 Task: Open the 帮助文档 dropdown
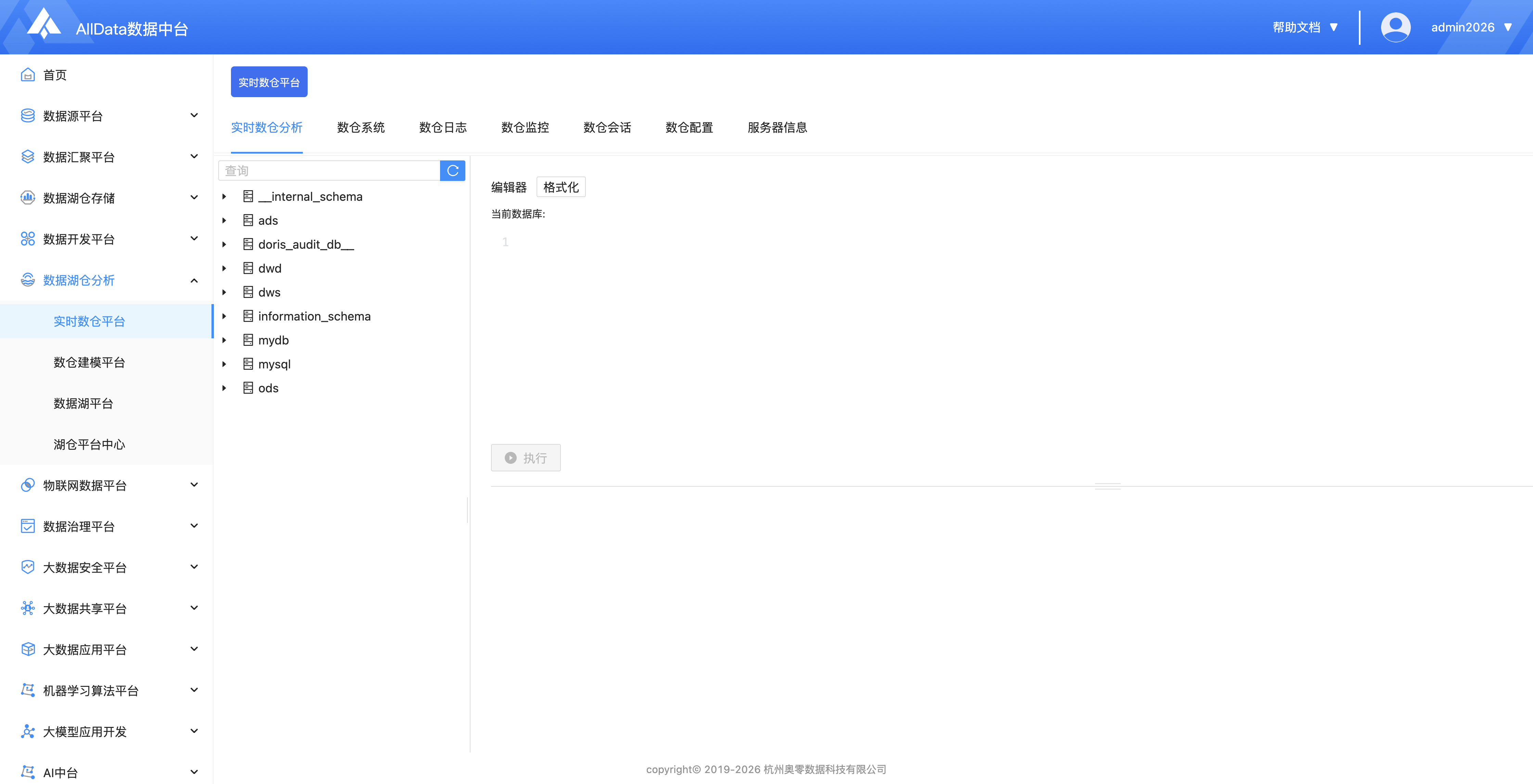pyautogui.click(x=1306, y=27)
